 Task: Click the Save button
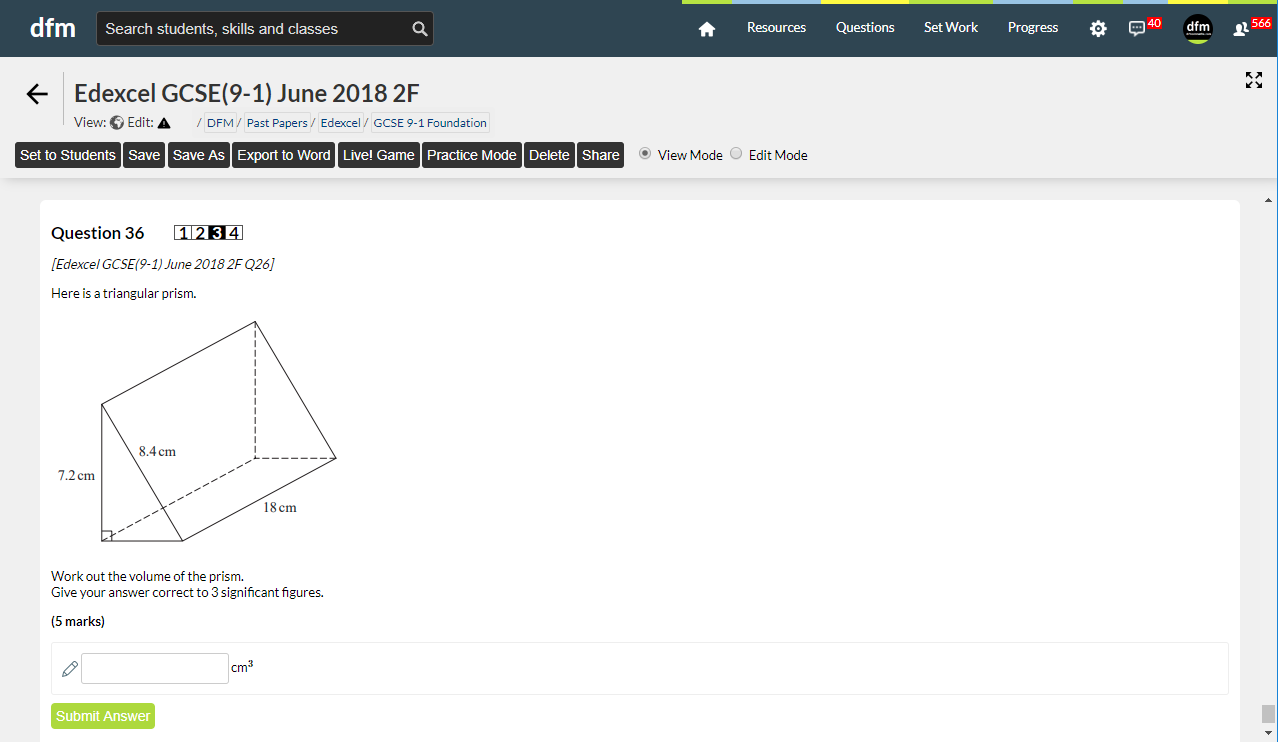click(144, 155)
